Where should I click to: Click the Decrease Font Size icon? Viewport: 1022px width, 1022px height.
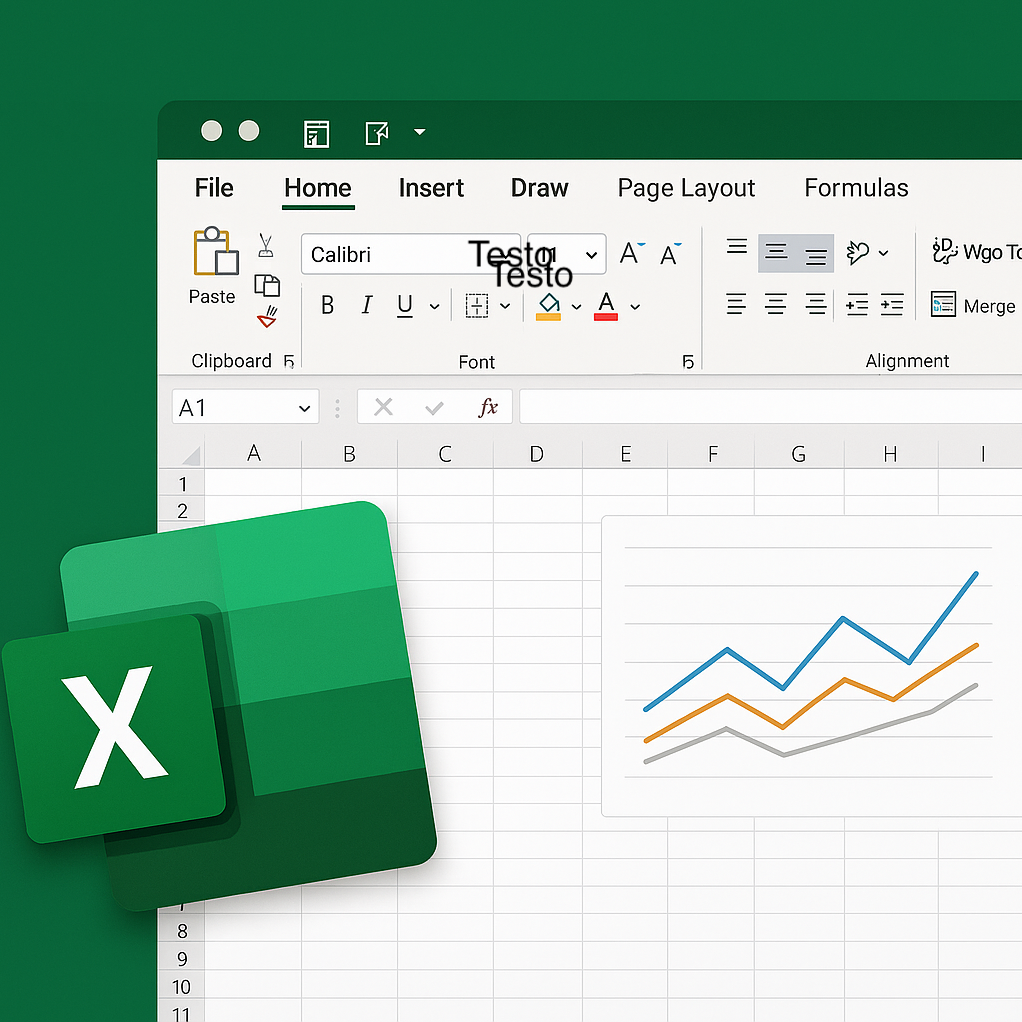coord(671,254)
